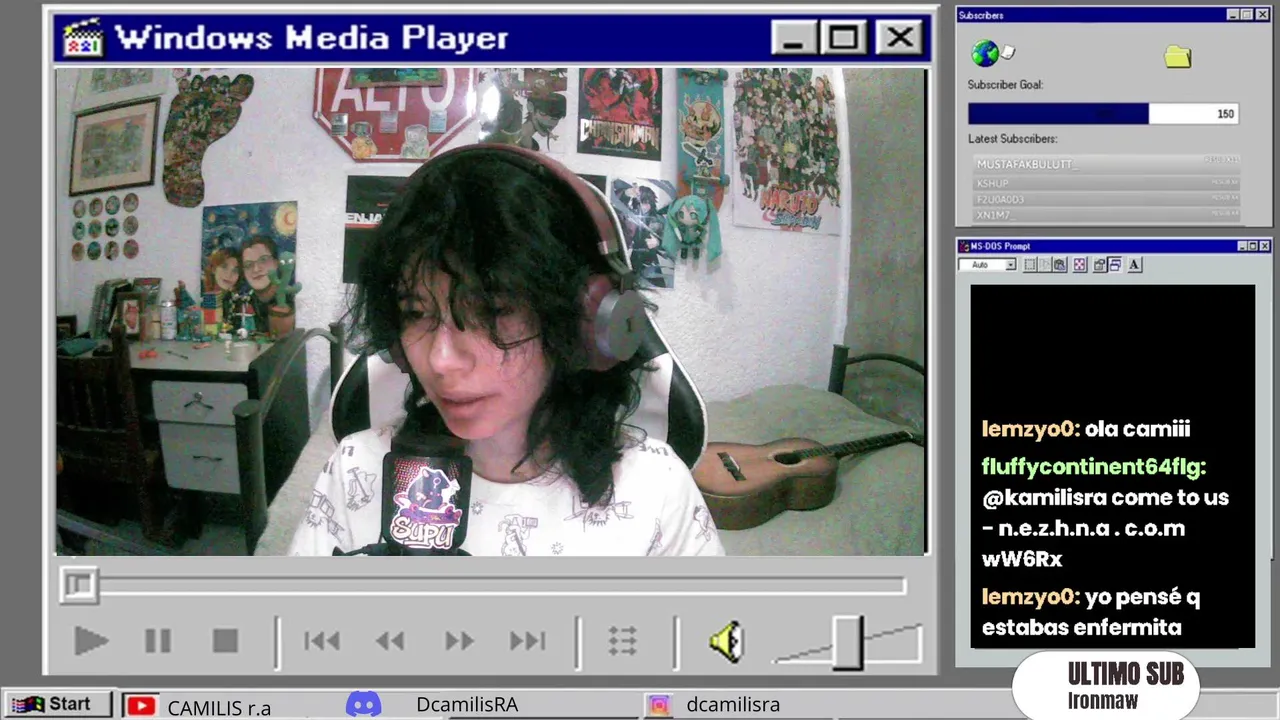Click chat message 'ola camiii'

(x=1138, y=429)
